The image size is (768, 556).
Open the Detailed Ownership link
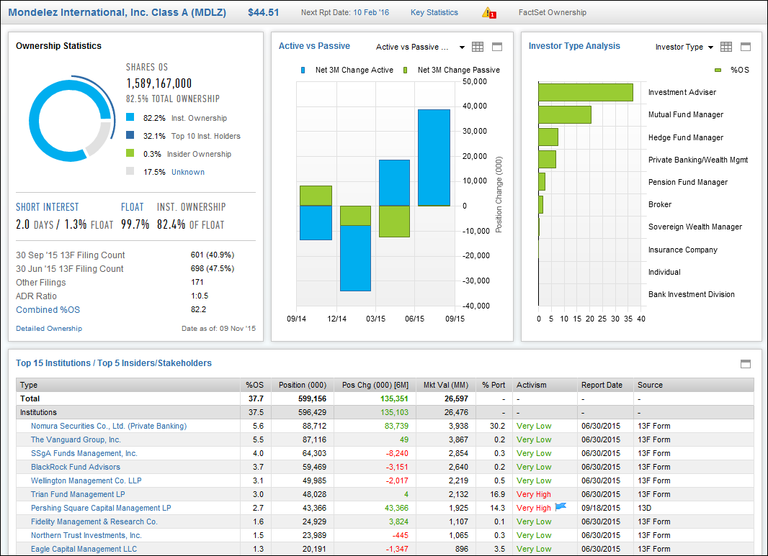(49, 328)
